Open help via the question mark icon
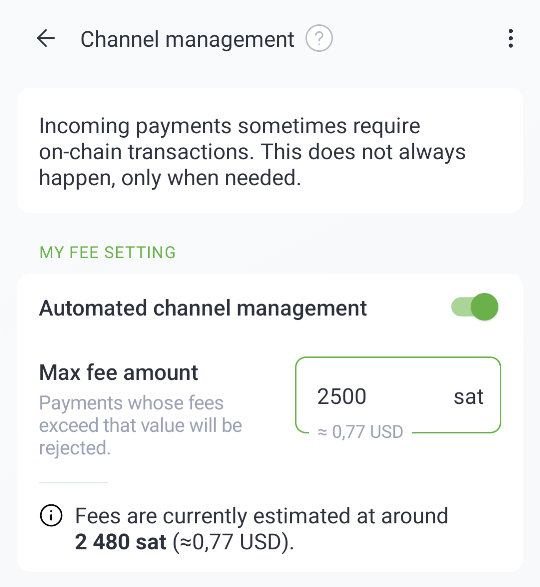540x587 pixels. pos(319,39)
